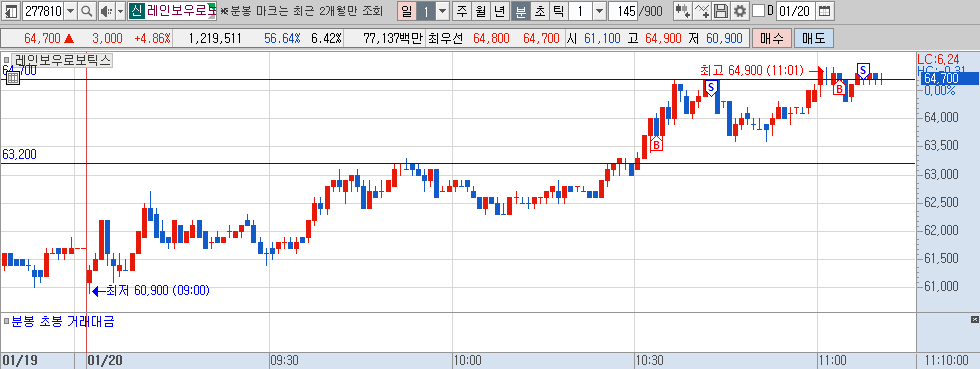
Task: Click the price change value 3,000
Action: pyautogui.click(x=107, y=38)
